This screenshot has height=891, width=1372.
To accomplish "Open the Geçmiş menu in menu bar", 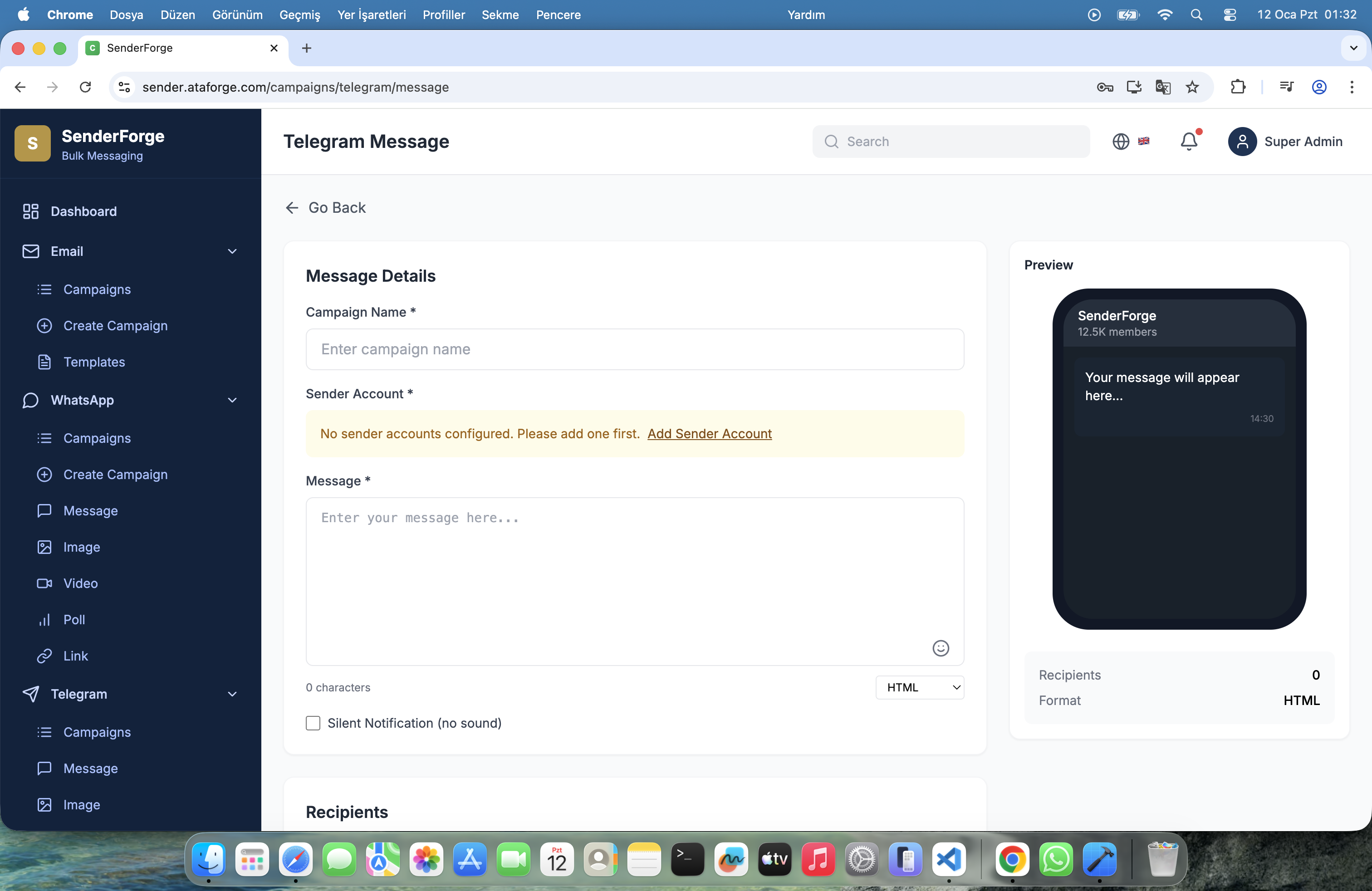I will pos(299,15).
